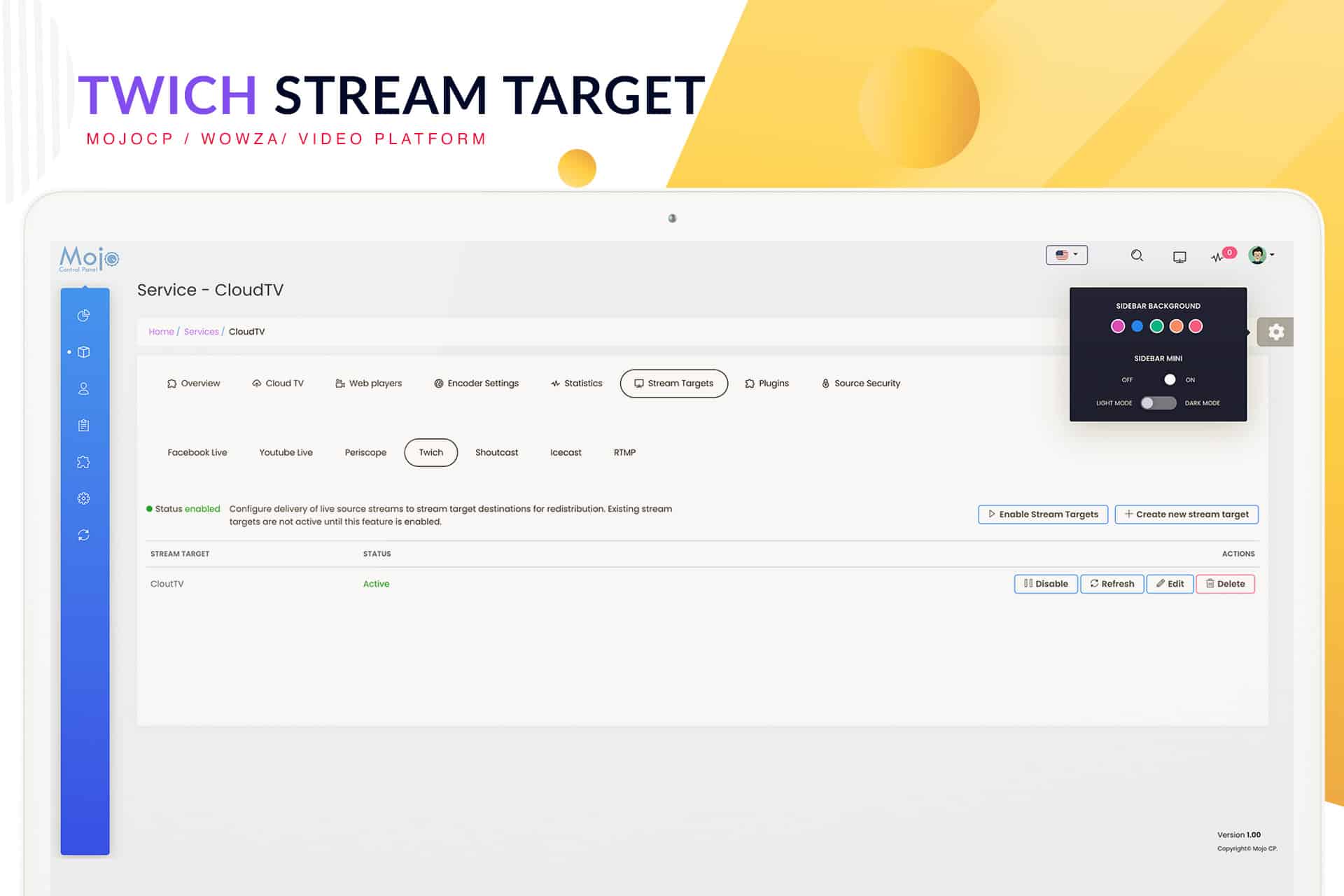This screenshot has height=896, width=1344.
Task: Switch to the Icecast sub-tab
Action: pos(566,452)
